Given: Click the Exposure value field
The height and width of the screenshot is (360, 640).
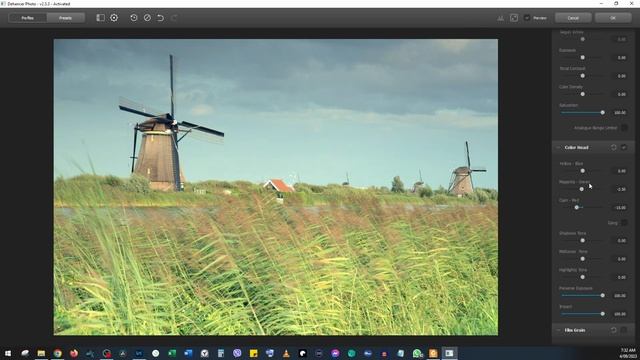Looking at the screenshot, I should (620, 58).
